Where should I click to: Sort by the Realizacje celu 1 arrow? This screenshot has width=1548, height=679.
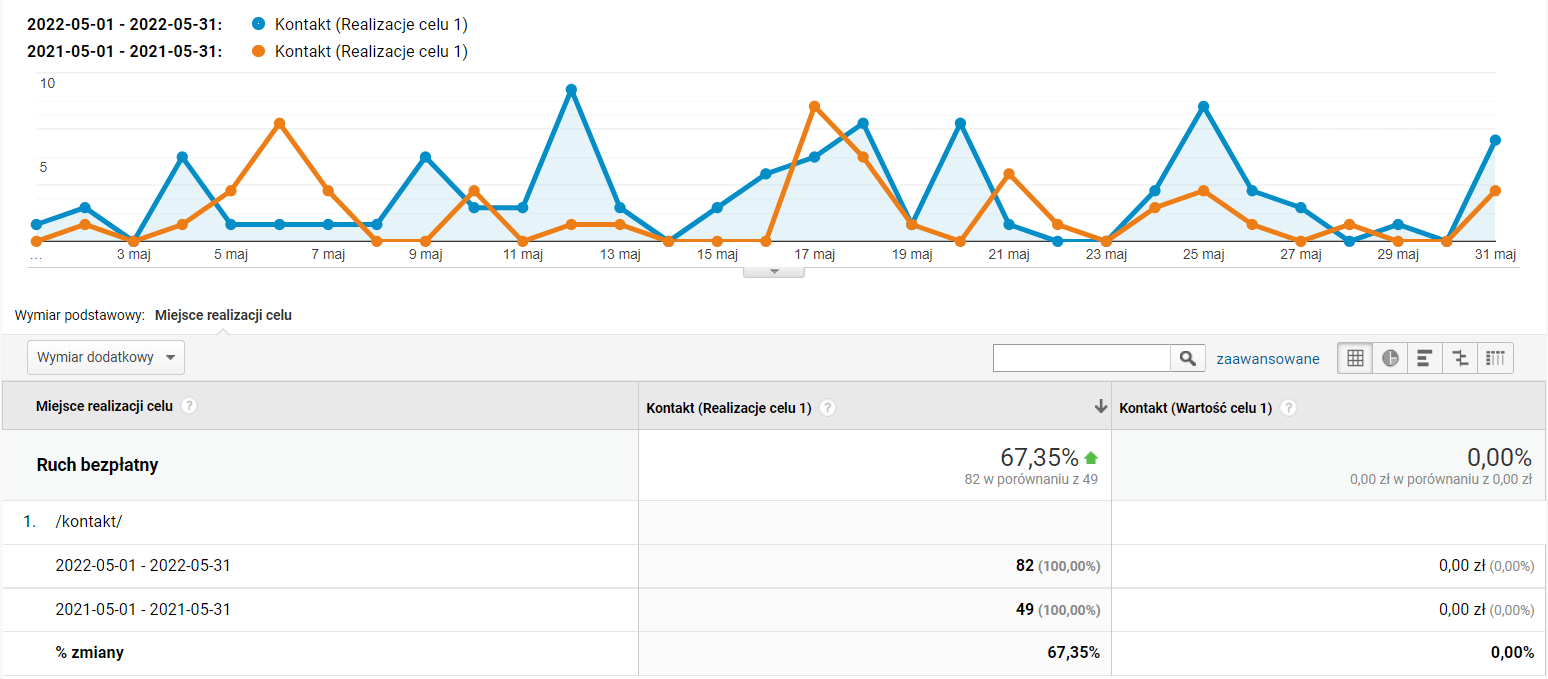coord(1100,406)
